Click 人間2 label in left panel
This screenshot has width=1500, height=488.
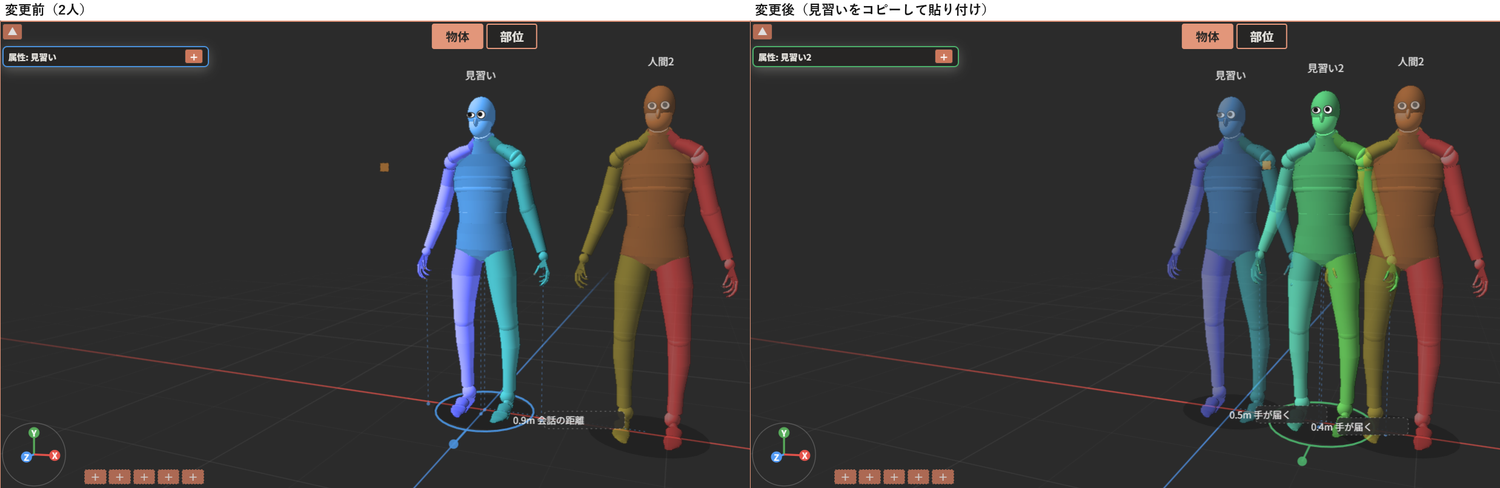pyautogui.click(x=661, y=62)
